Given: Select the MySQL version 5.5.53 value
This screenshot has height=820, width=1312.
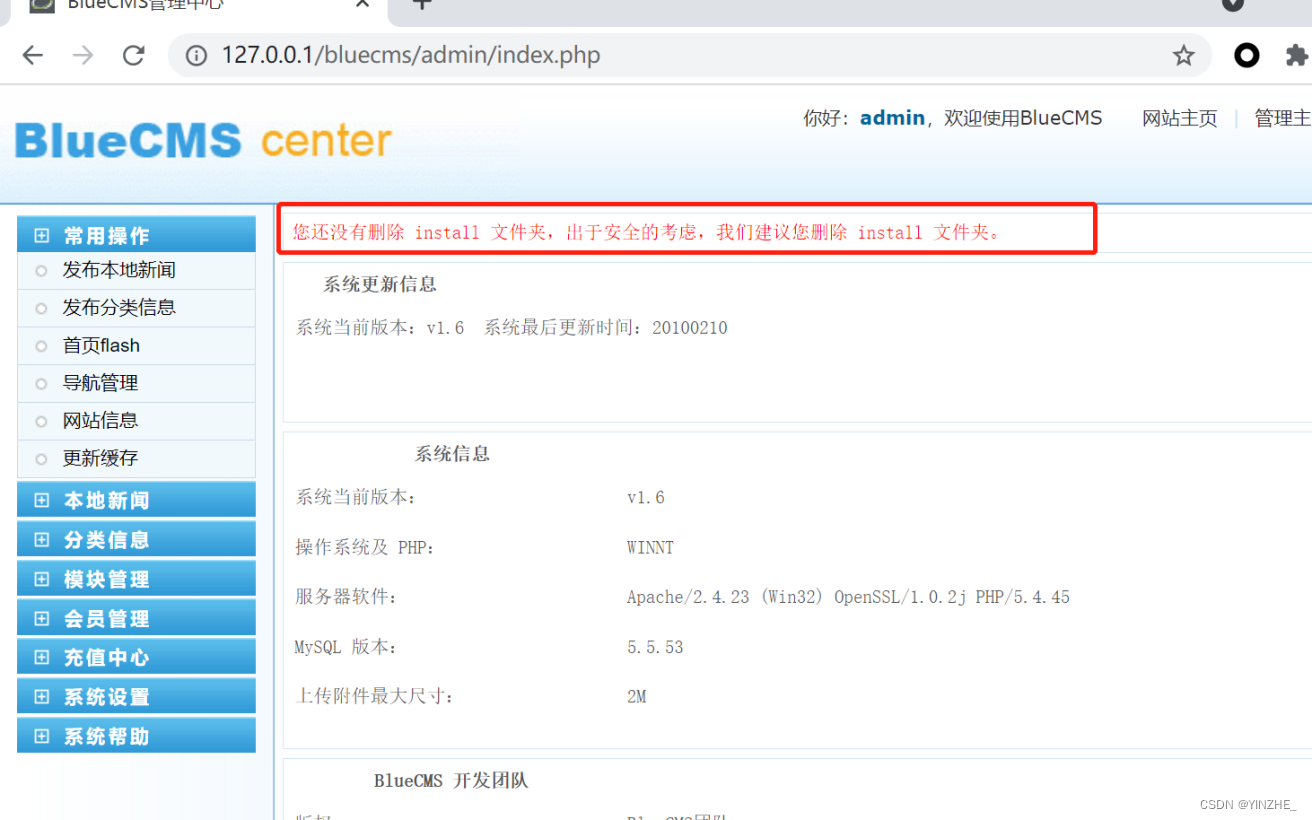Looking at the screenshot, I should [655, 647].
